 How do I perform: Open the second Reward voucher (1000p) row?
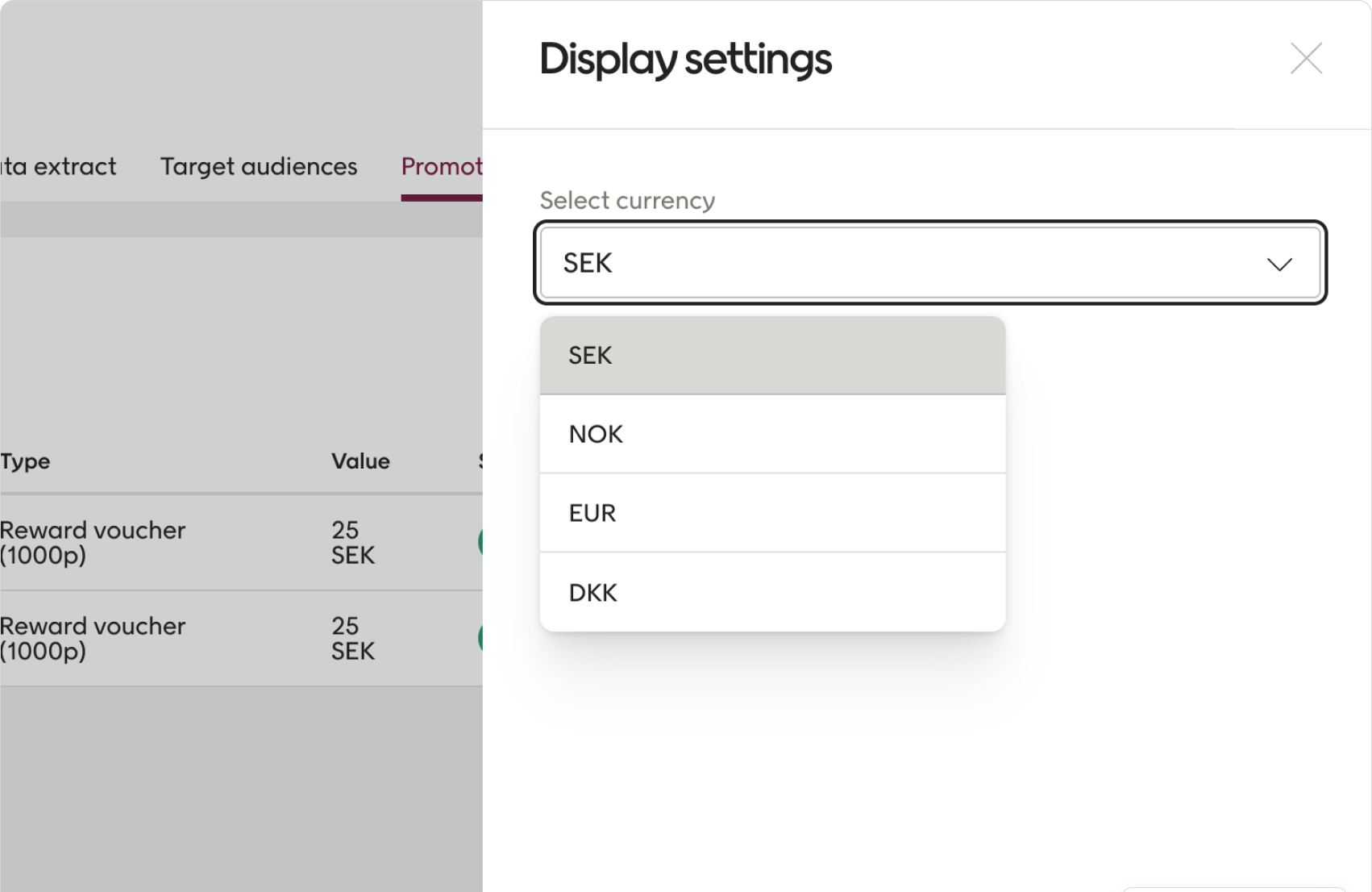pyautogui.click(x=93, y=639)
